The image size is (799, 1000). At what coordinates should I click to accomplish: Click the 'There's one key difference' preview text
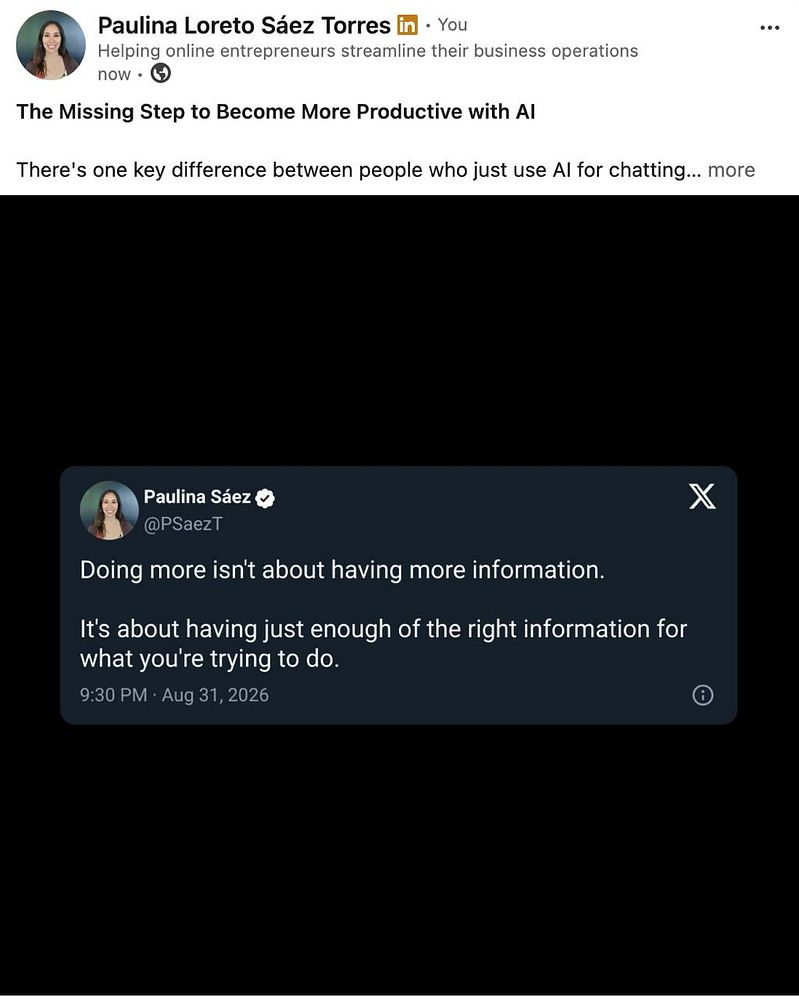[x=358, y=170]
